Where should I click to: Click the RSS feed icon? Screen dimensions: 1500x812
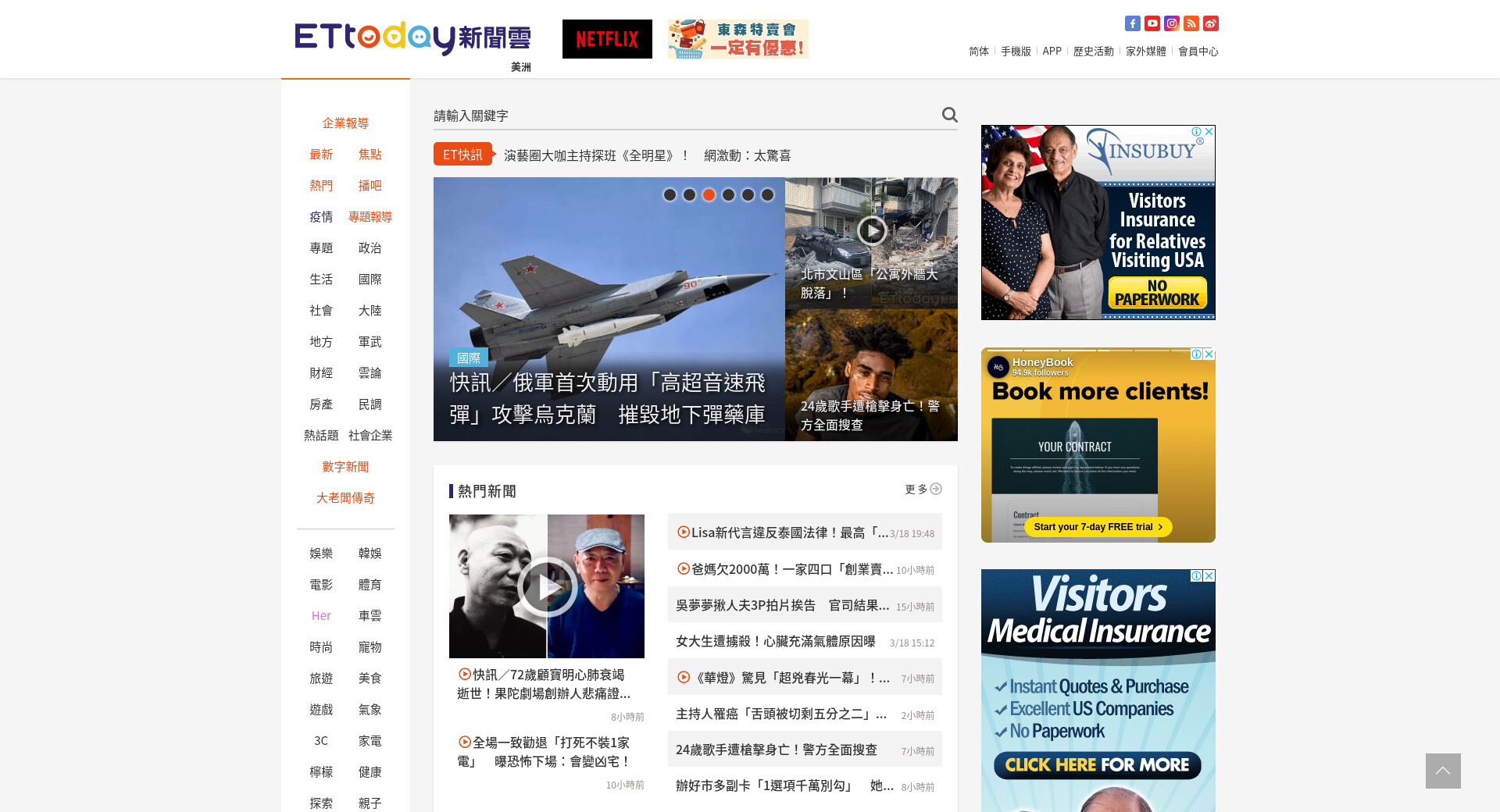1191,23
